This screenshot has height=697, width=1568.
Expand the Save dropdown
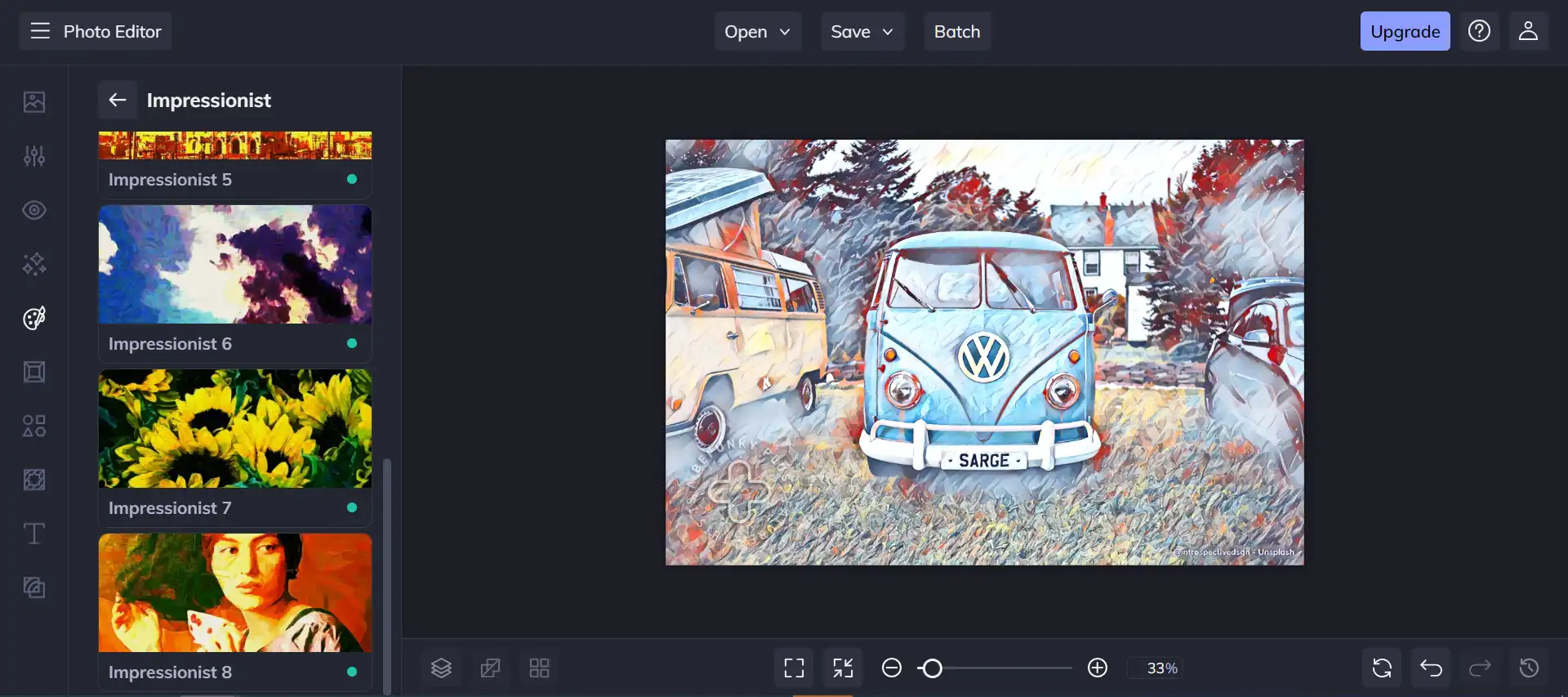pyautogui.click(x=862, y=31)
